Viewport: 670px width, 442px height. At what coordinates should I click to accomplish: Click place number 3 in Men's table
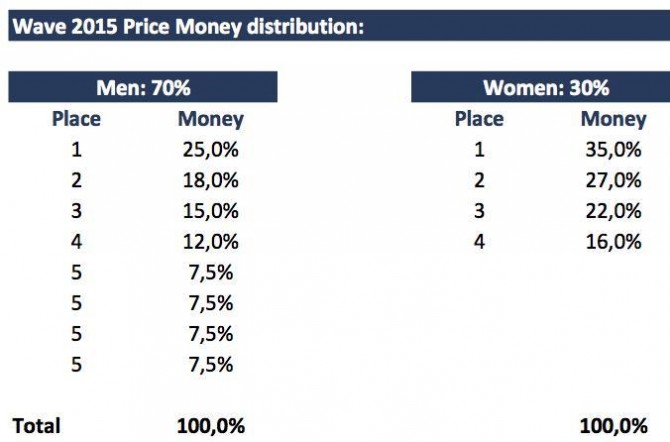click(76, 210)
